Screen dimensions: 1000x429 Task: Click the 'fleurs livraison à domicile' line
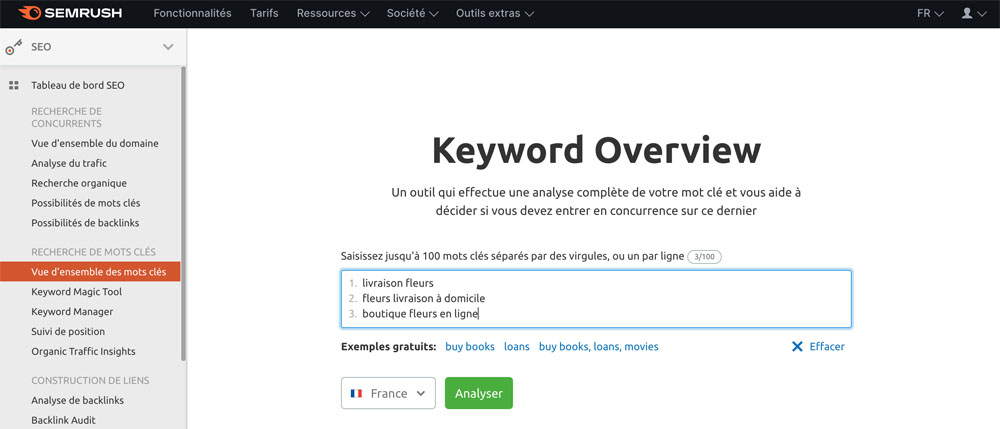(423, 298)
